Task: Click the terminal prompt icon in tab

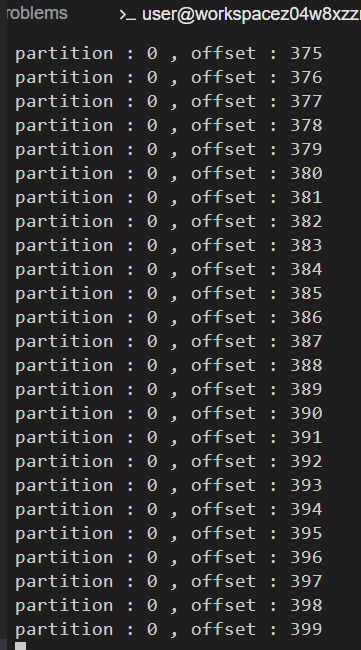Action: 127,15
